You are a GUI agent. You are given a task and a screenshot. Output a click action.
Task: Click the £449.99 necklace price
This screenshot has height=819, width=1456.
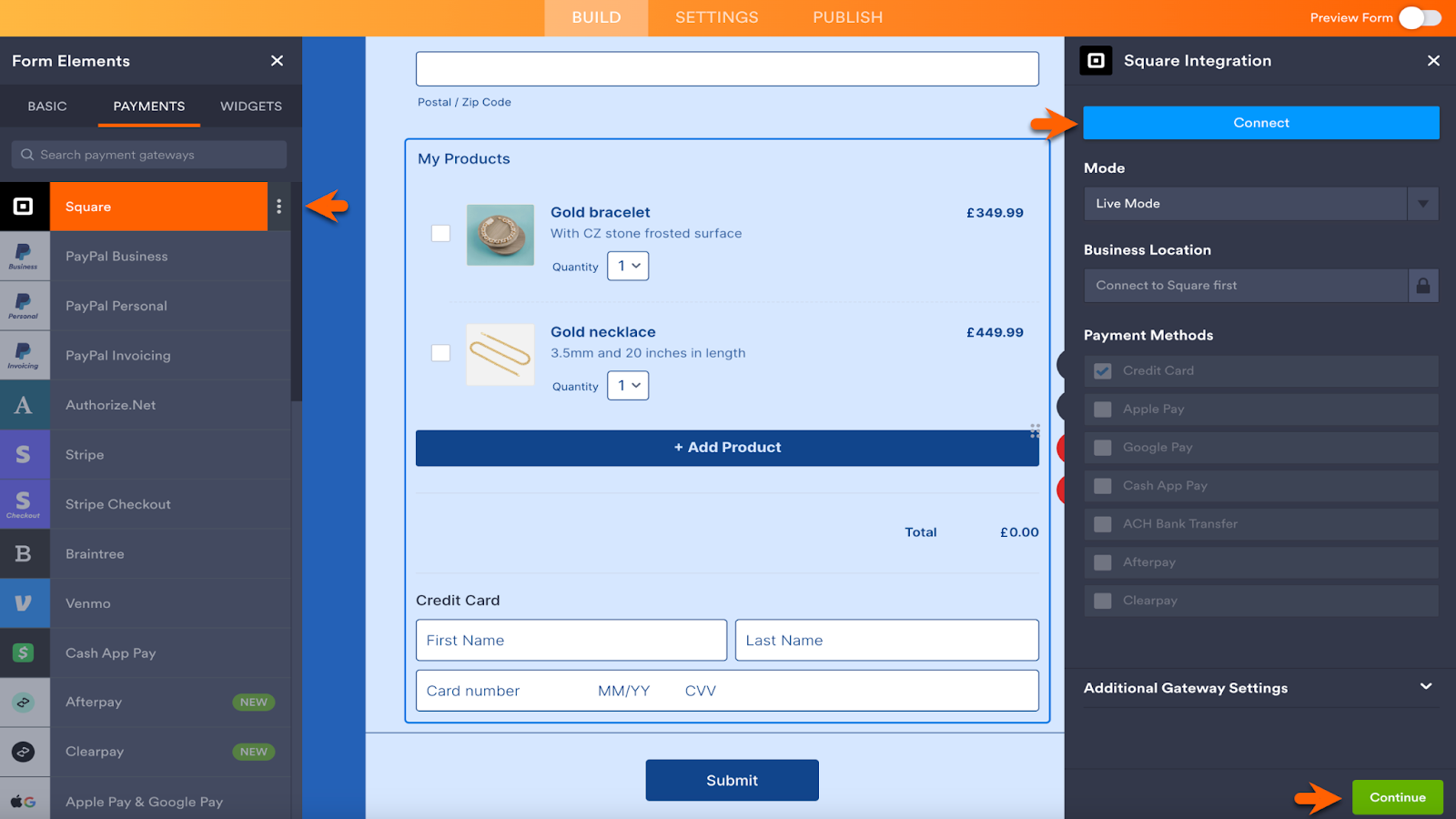[995, 333]
